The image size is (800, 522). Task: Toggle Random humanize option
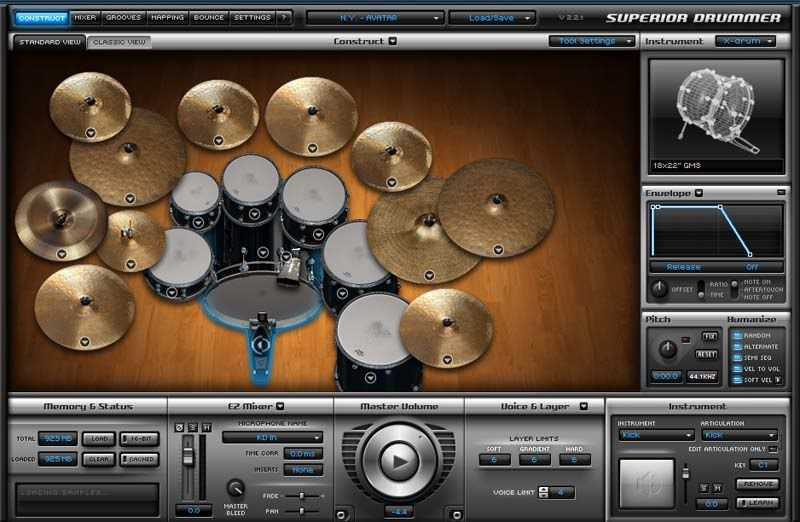(737, 335)
